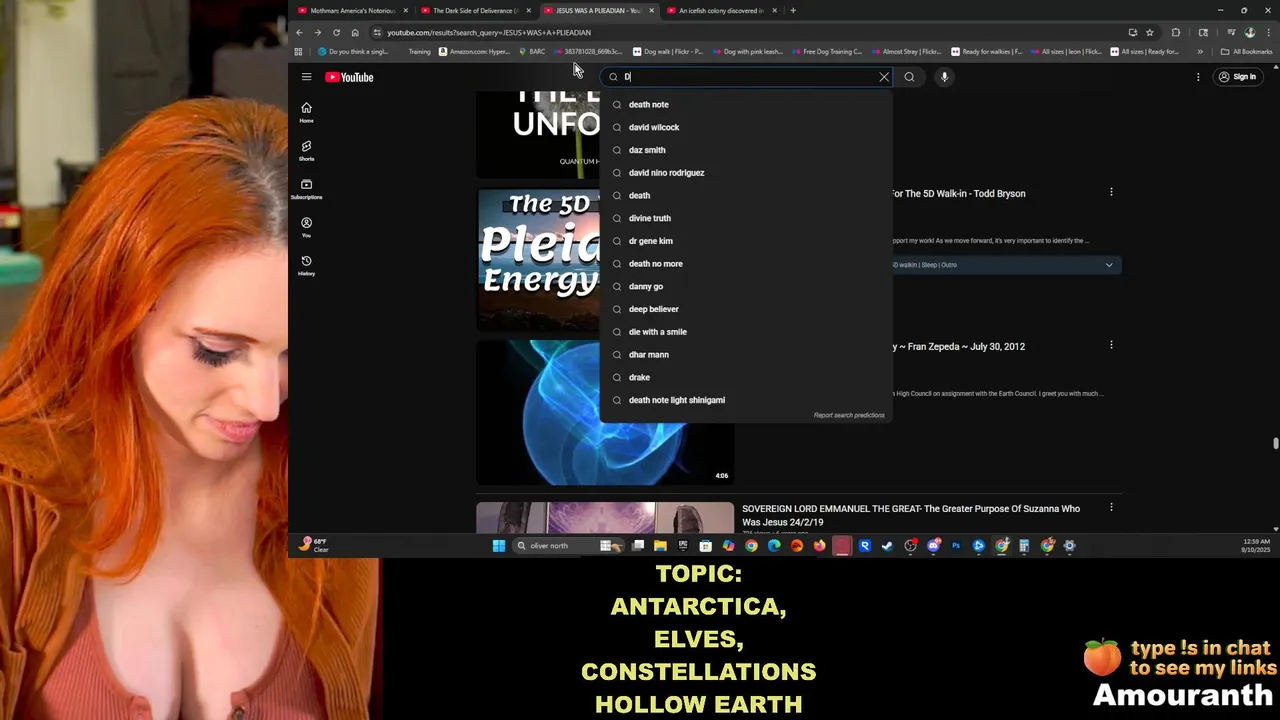The width and height of the screenshot is (1280, 720).
Task: Open History in the YouTube sidebar
Action: coord(306,265)
